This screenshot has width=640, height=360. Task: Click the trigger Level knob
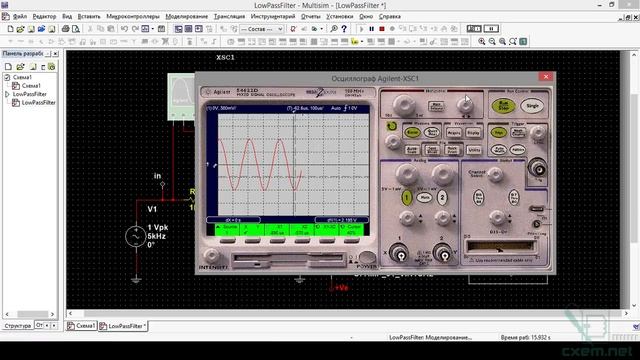pos(538,132)
